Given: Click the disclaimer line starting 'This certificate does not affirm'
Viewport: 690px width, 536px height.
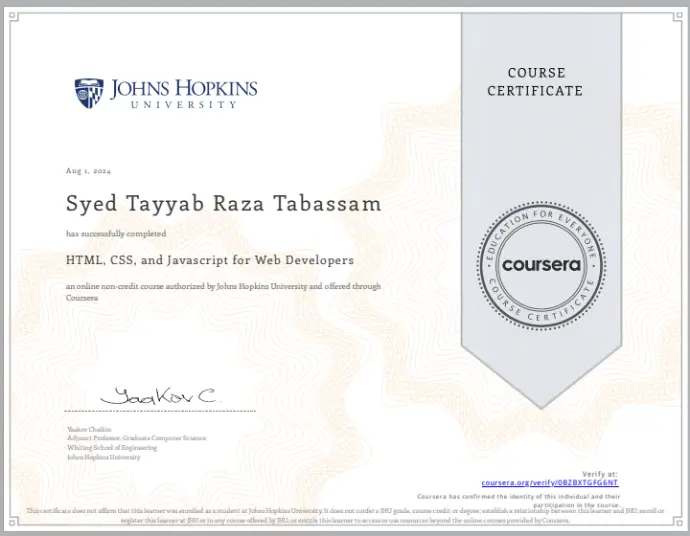Looking at the screenshot, I should [345, 515].
